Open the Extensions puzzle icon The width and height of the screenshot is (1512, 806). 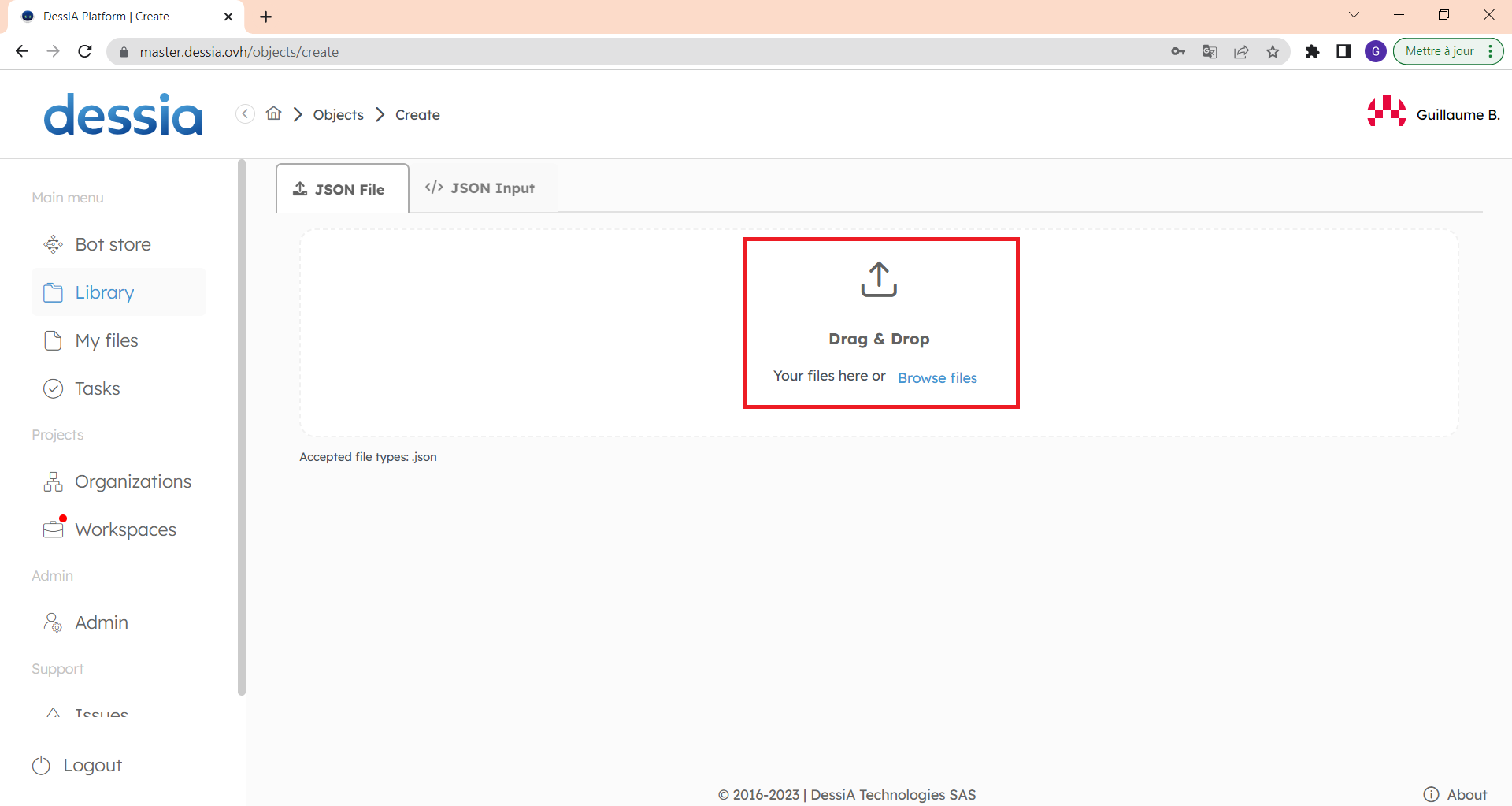pos(1312,51)
